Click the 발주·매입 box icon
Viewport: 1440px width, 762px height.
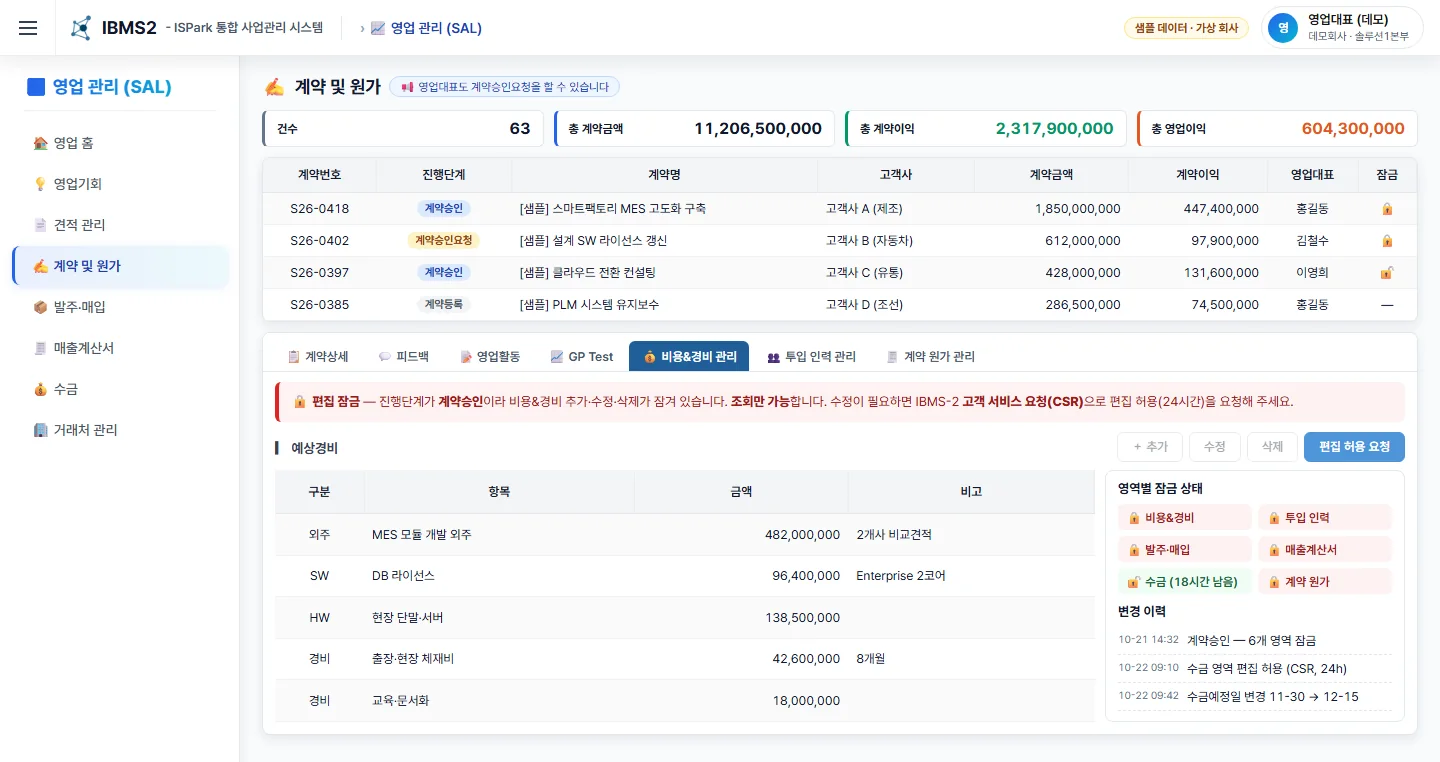coord(40,307)
